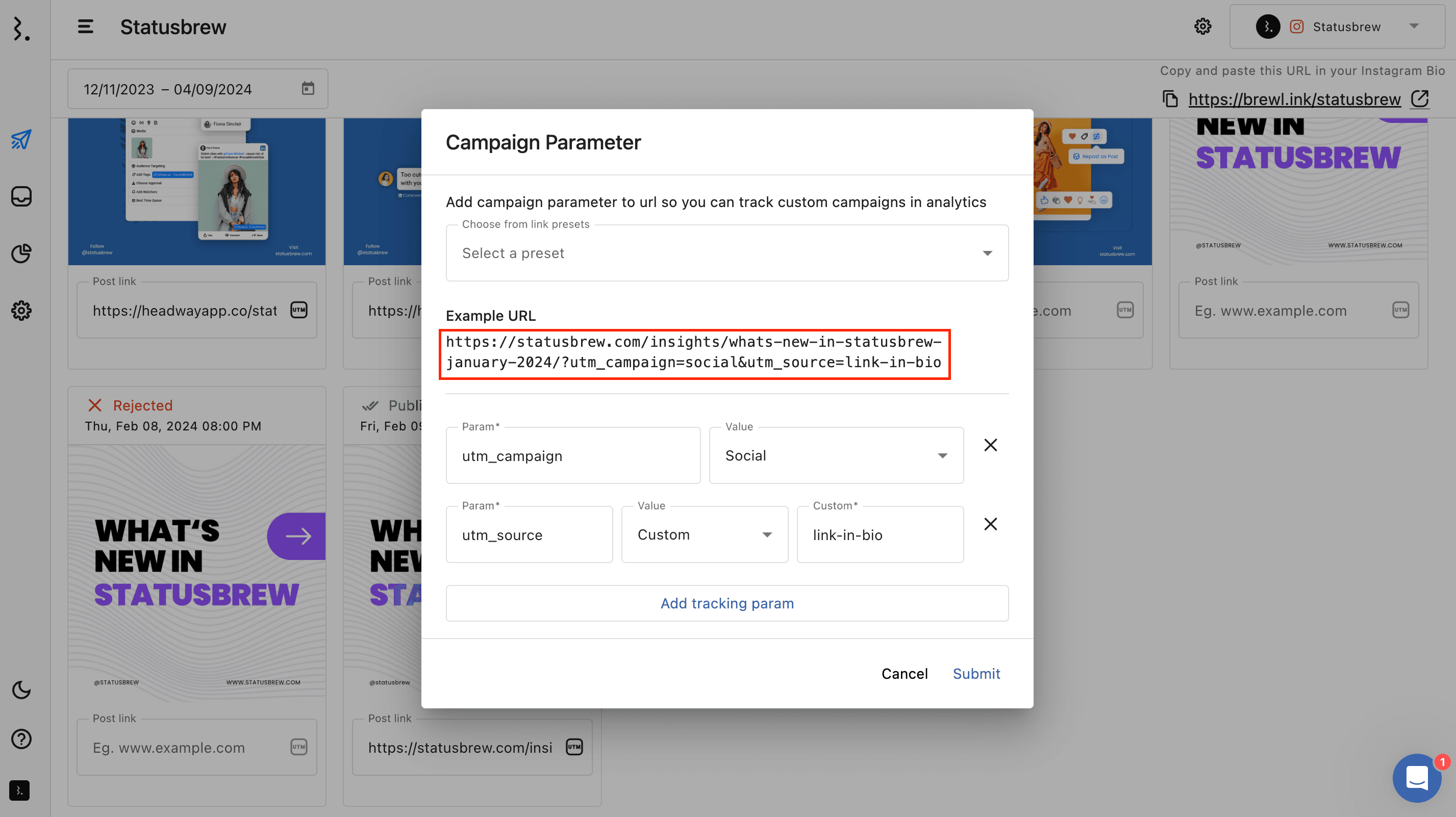
Task: Open the https://brewl.ink/statusbrew link
Action: (1294, 99)
